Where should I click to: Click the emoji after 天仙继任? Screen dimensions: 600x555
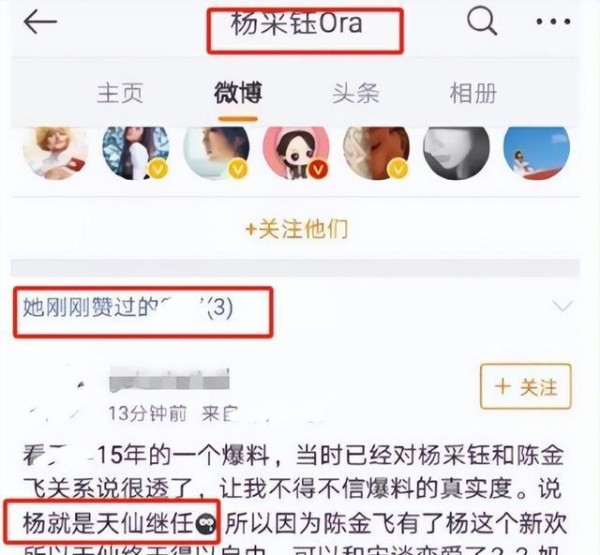tap(205, 524)
